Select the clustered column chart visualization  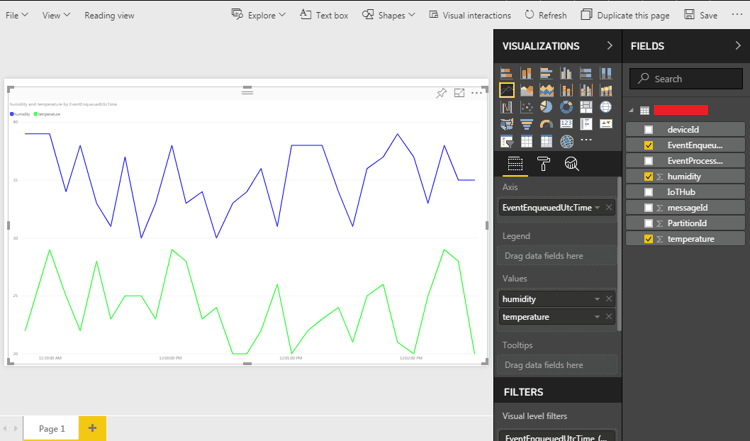pos(566,73)
